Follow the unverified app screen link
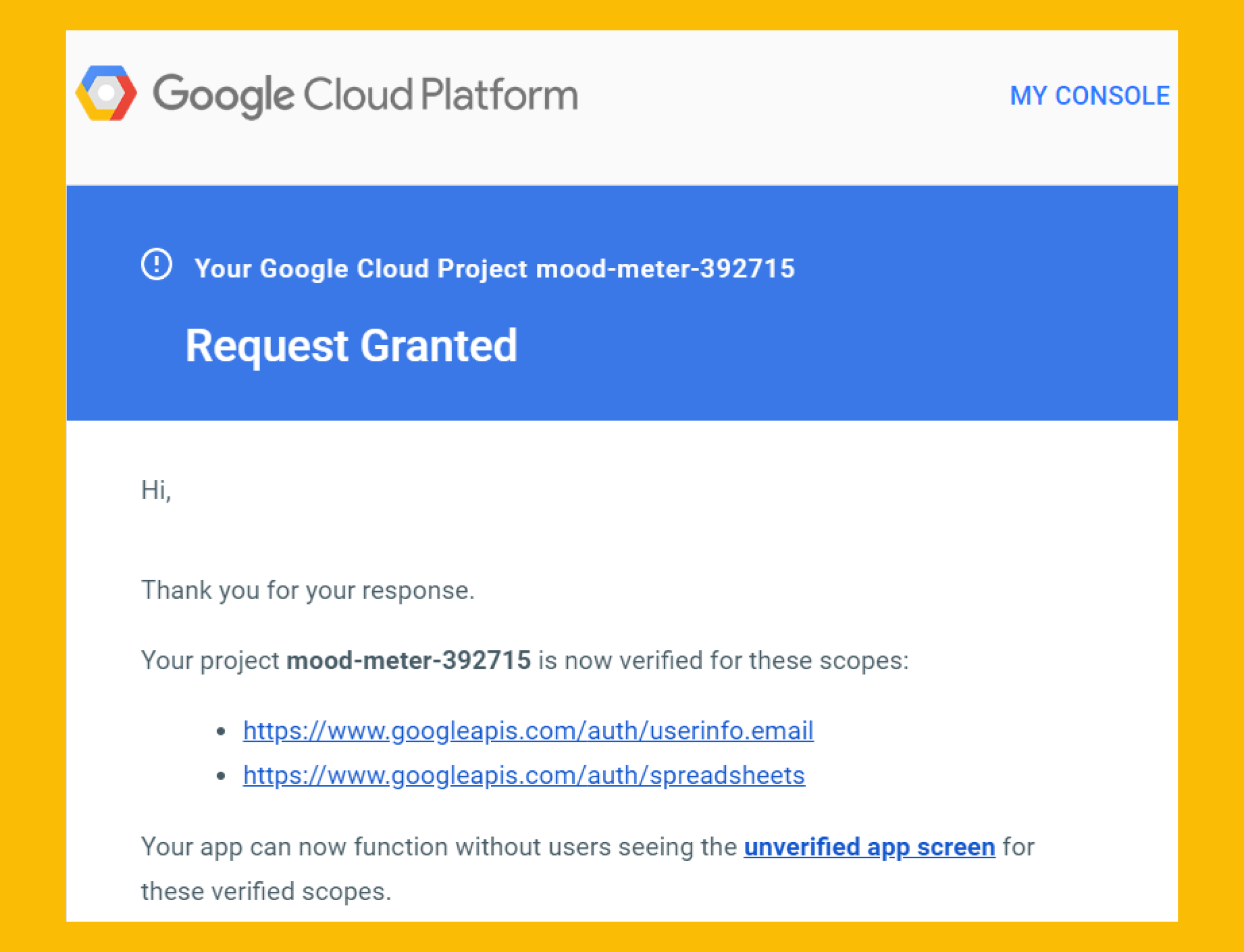 click(x=869, y=847)
